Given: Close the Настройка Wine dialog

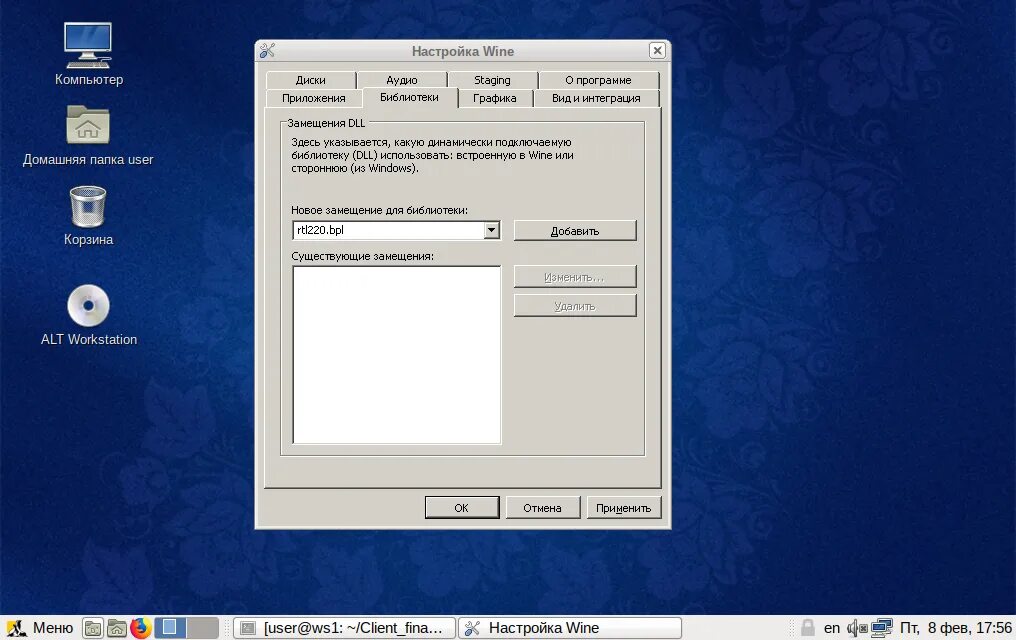Looking at the screenshot, I should [657, 51].
